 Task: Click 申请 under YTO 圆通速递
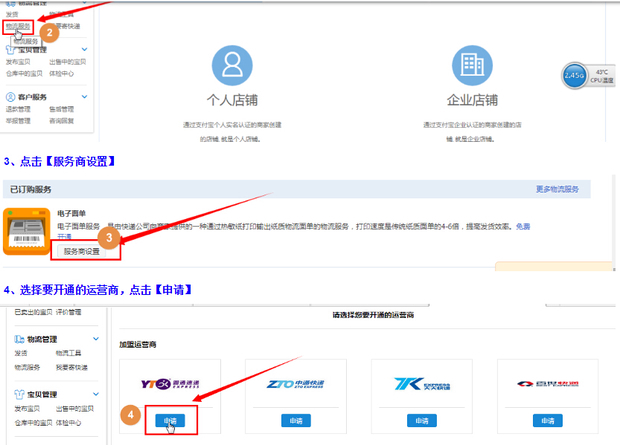click(x=171, y=422)
